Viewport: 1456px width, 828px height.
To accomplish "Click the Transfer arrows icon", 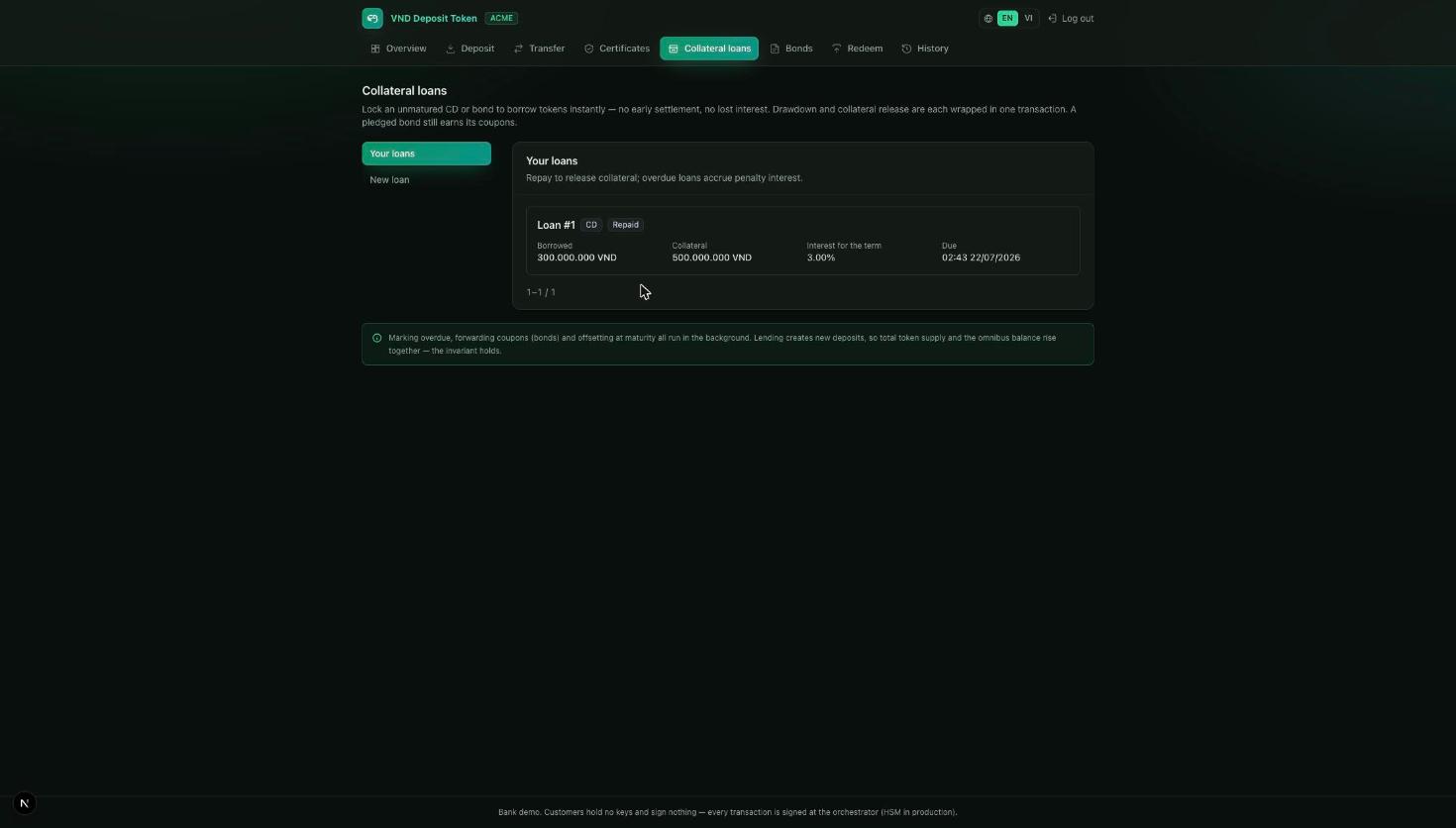I will point(518,49).
